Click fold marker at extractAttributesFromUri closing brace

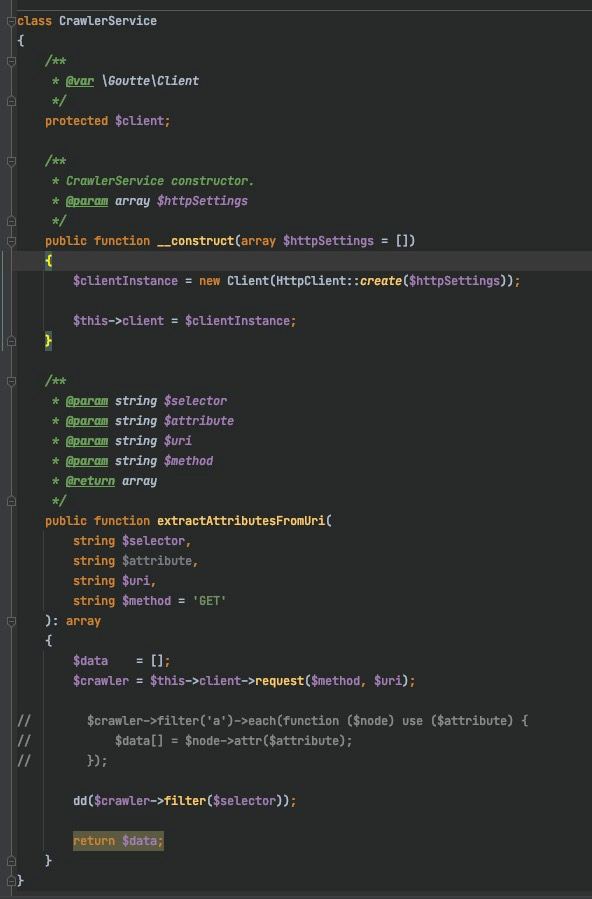(11, 861)
